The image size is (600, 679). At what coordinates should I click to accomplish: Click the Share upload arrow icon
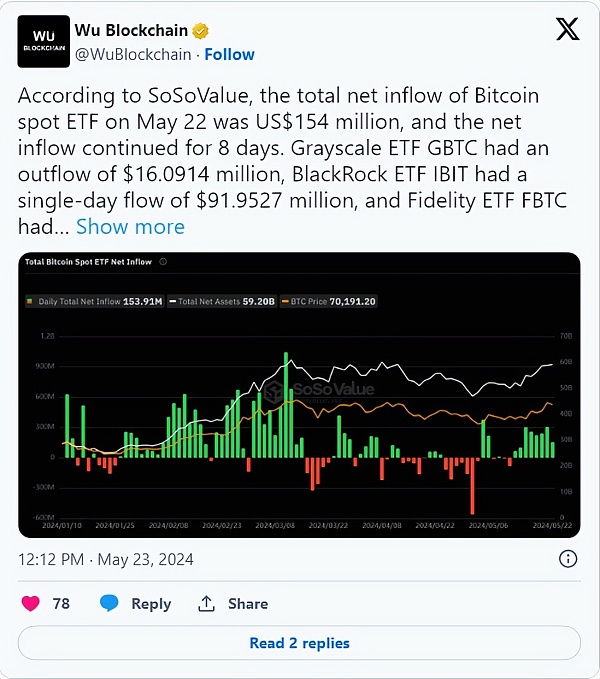tap(207, 603)
